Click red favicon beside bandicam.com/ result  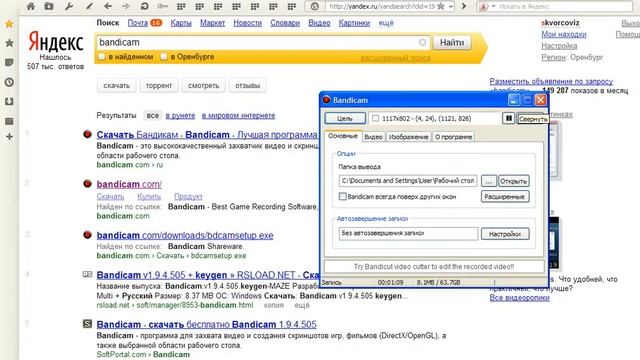(87, 184)
